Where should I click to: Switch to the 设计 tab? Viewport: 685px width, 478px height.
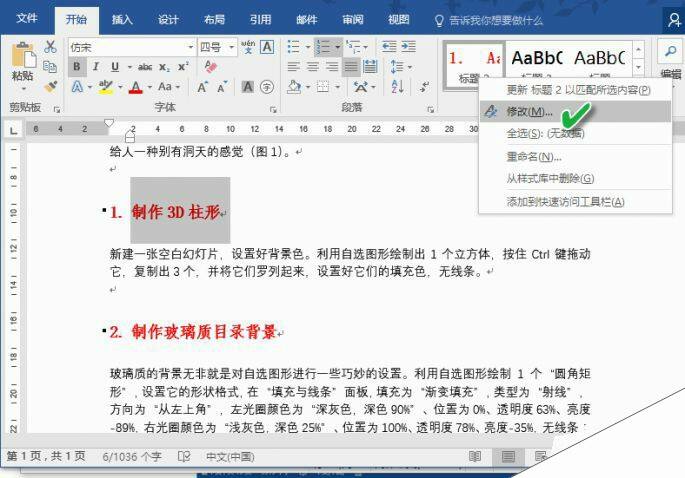(168, 19)
